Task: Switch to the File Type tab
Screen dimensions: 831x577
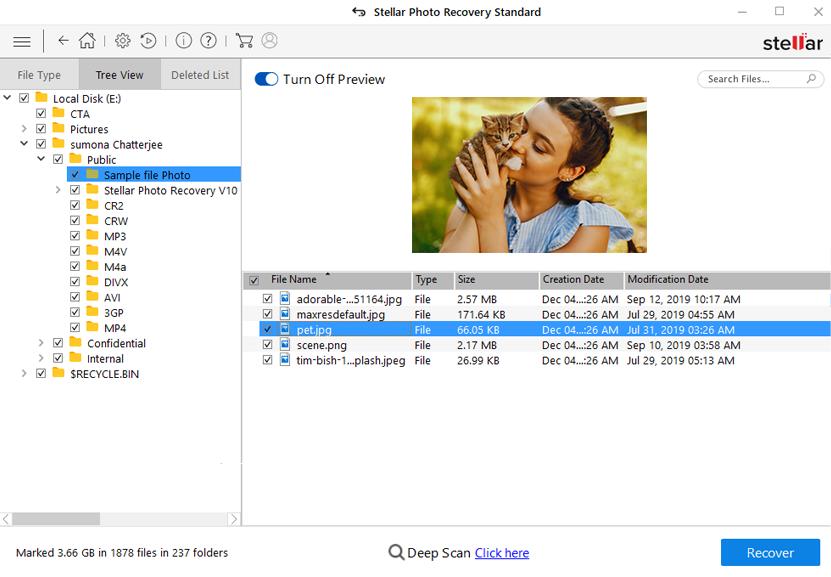Action: click(39, 75)
